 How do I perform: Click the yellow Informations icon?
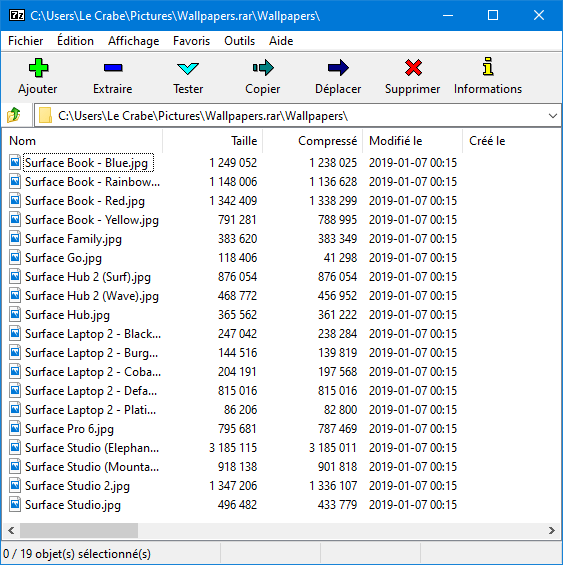coord(488,67)
